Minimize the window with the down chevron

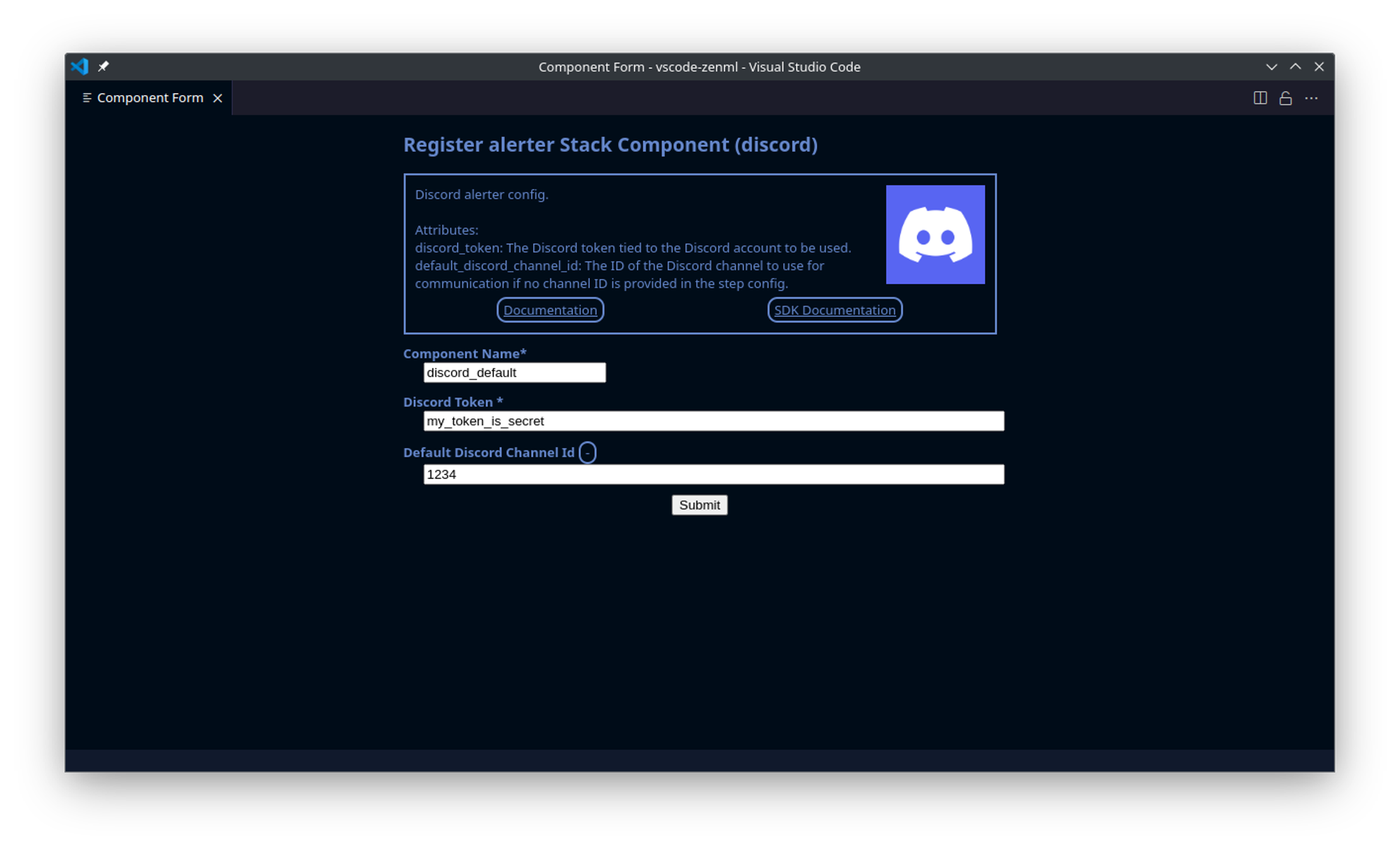tap(1271, 66)
